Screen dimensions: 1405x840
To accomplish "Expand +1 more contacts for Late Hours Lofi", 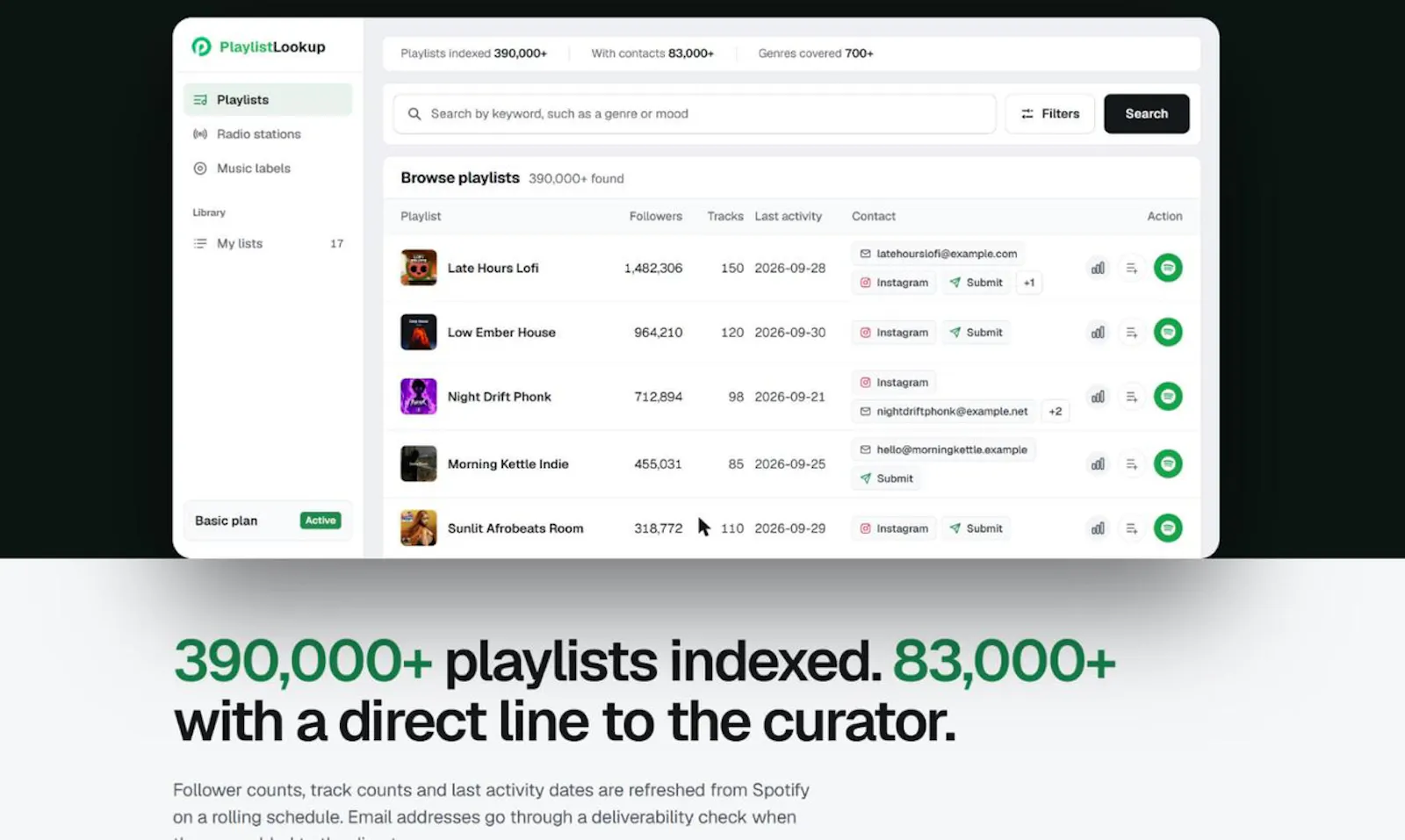I will [x=1029, y=283].
